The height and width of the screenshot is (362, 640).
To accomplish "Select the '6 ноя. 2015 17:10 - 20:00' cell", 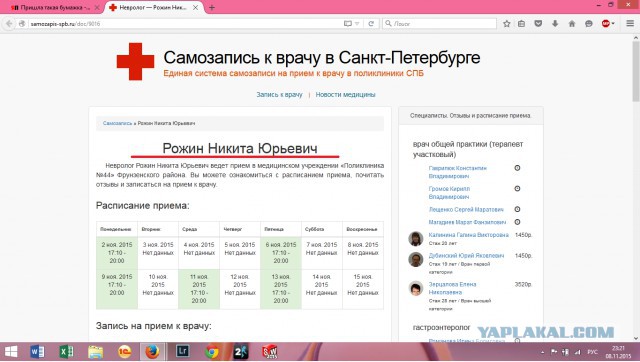I will pyautogui.click(x=281, y=253).
